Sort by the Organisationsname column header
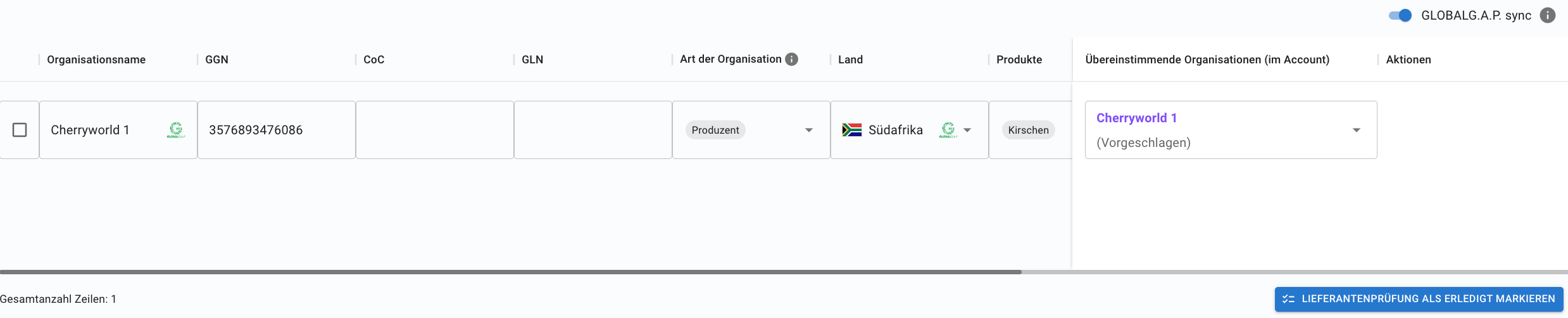This screenshot has width=1568, height=318. (96, 60)
